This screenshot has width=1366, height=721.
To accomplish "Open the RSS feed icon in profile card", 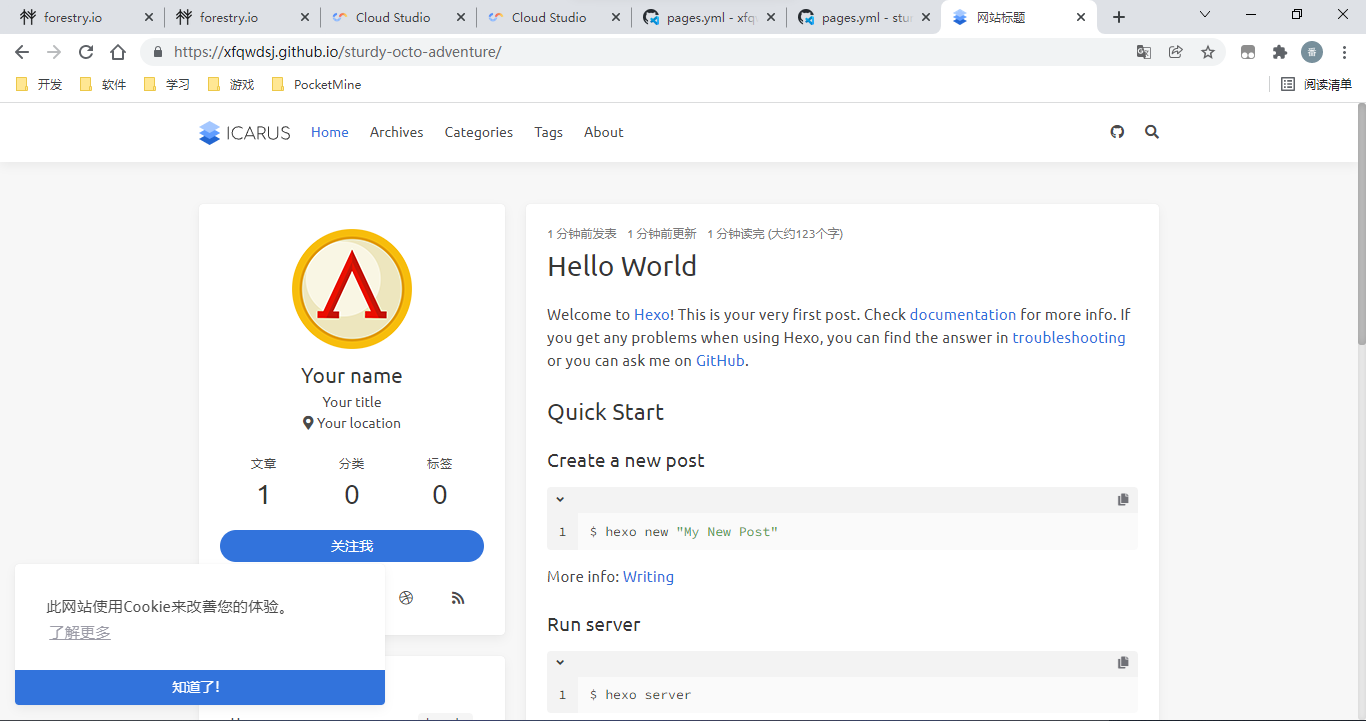I will click(x=458, y=598).
